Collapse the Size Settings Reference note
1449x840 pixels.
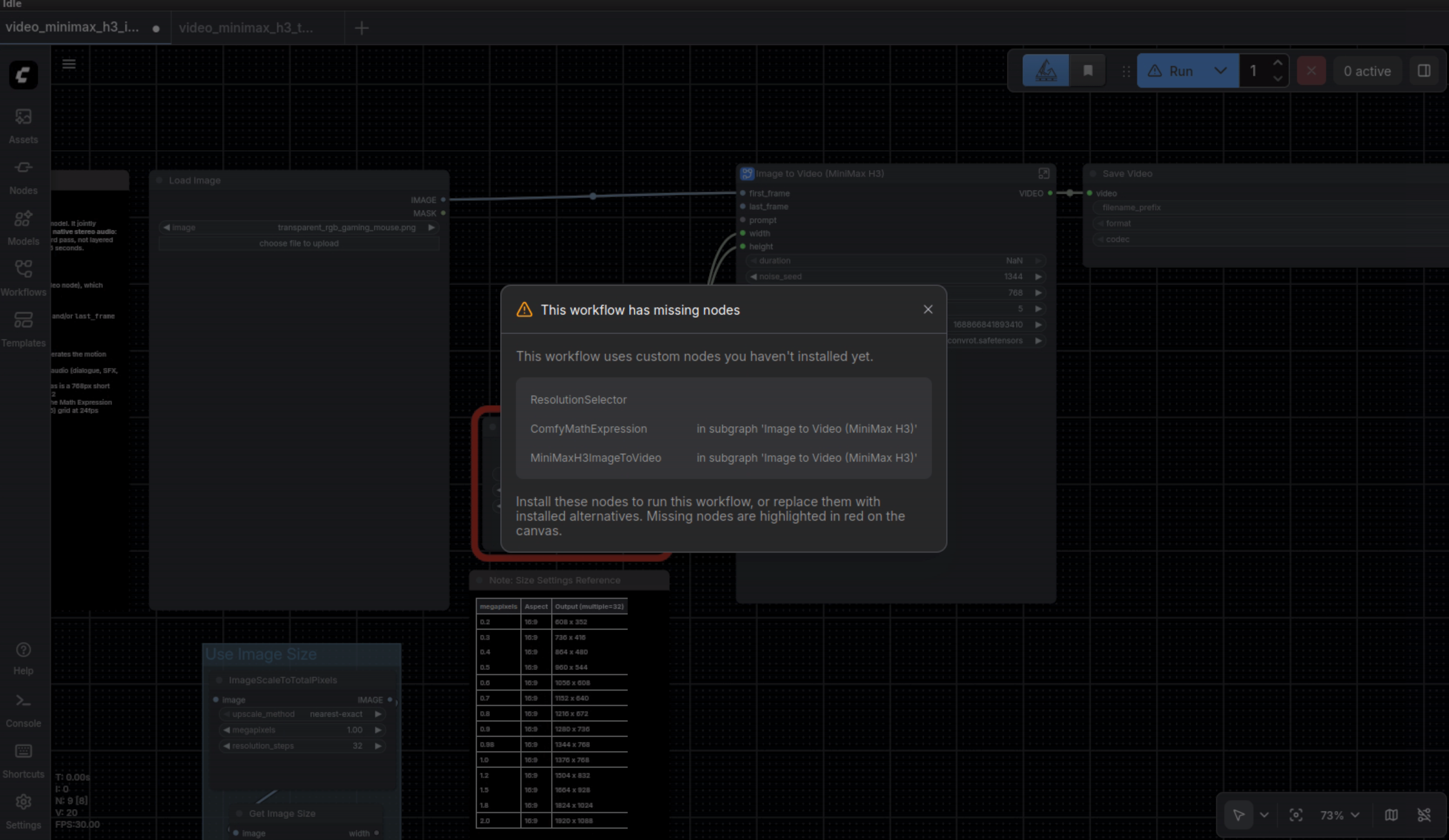480,580
